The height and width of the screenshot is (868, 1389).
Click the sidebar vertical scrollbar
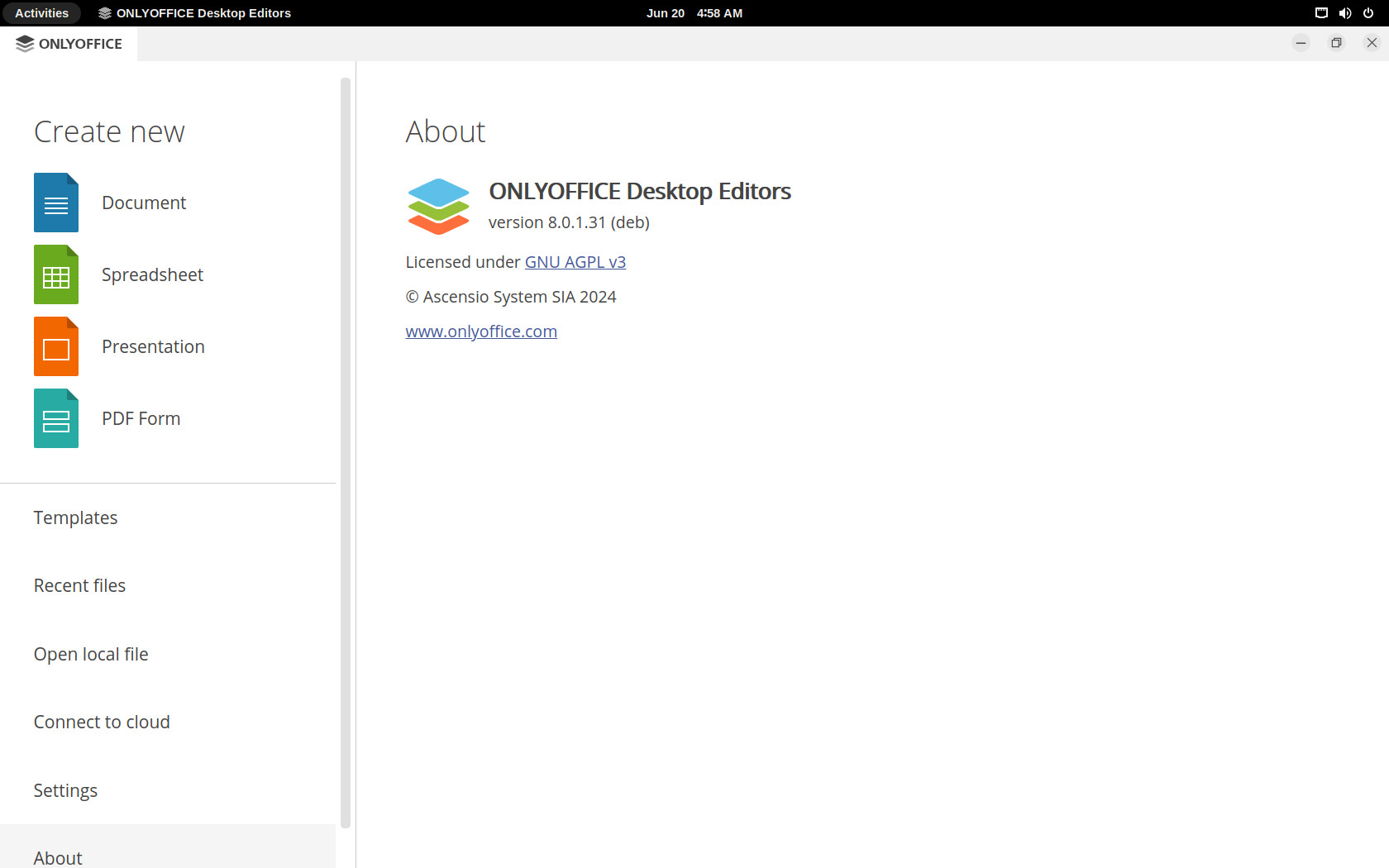[x=346, y=453]
